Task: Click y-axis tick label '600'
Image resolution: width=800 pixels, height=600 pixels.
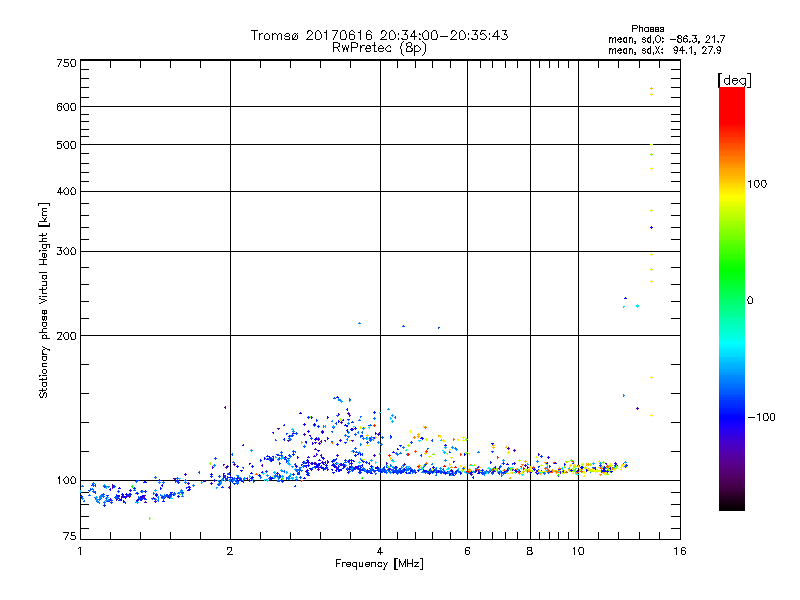Action: [66, 107]
